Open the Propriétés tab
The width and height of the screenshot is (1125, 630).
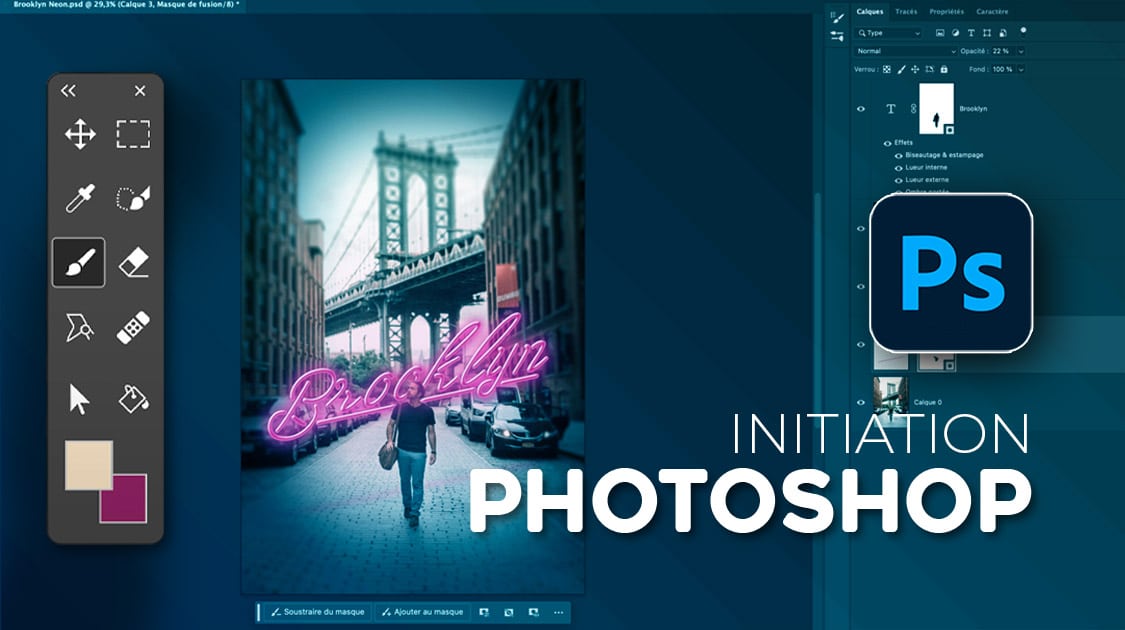point(946,12)
